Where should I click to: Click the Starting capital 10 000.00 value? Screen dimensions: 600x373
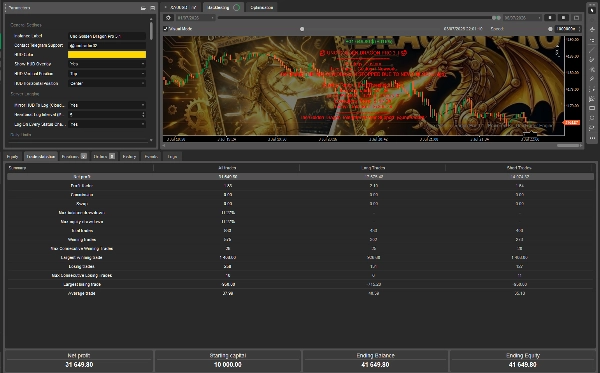[x=228, y=365]
